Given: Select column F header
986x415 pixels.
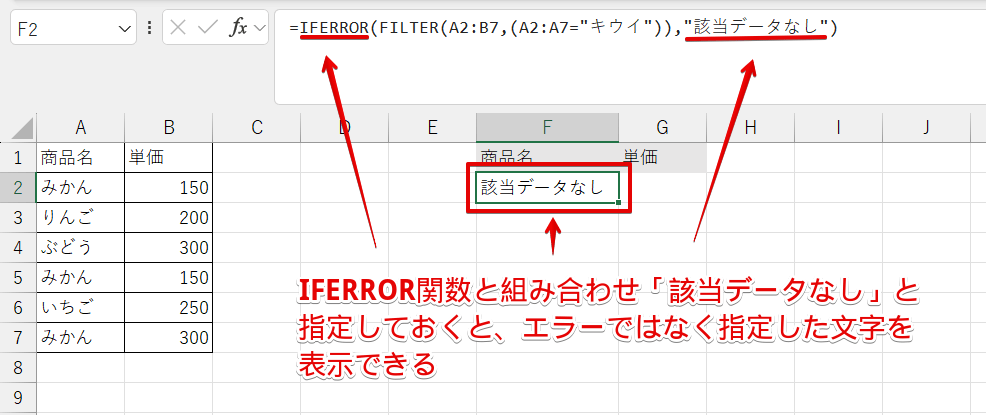Looking at the screenshot, I should (x=548, y=128).
